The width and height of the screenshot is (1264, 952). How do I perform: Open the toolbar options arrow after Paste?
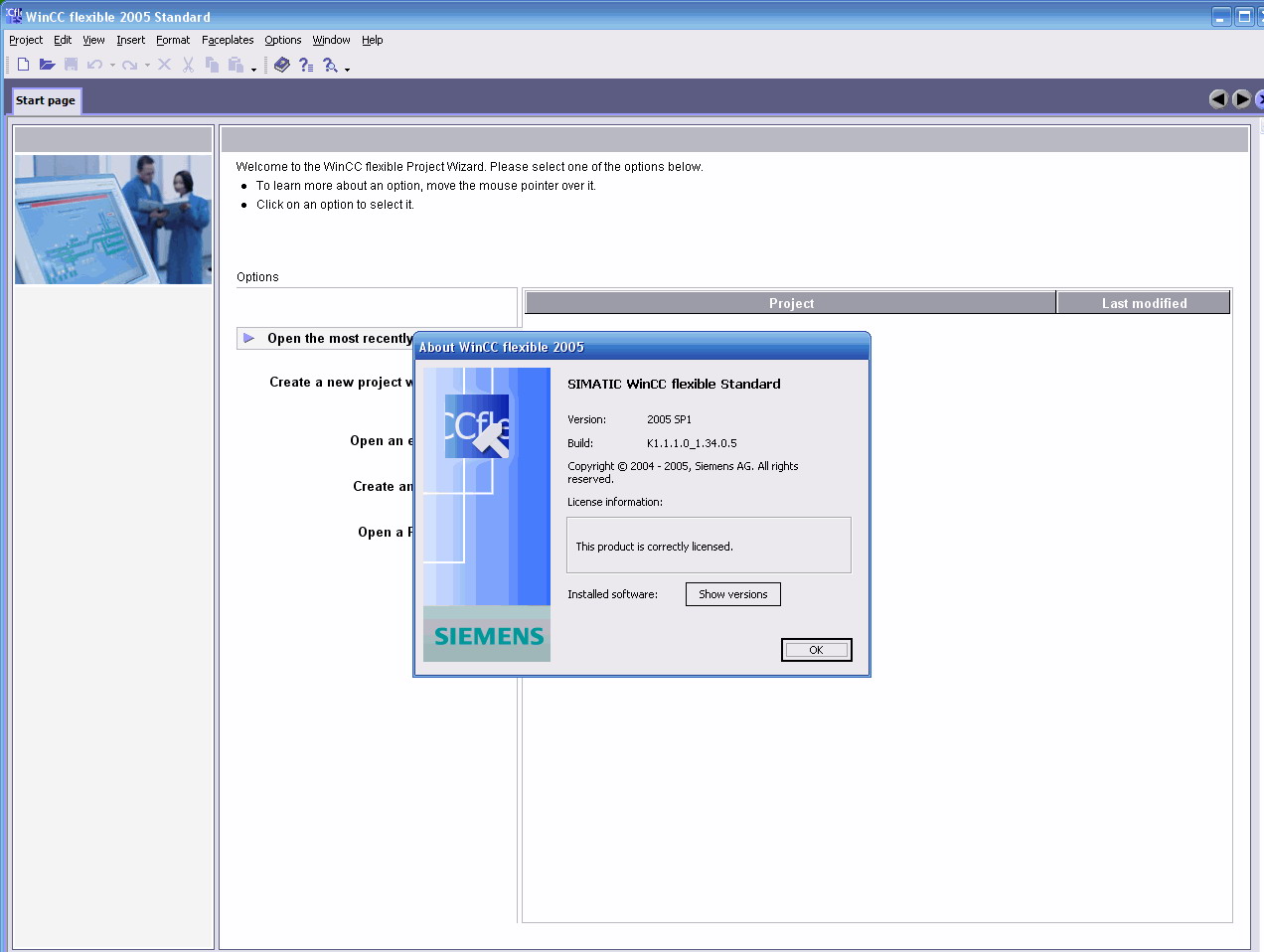coord(254,69)
